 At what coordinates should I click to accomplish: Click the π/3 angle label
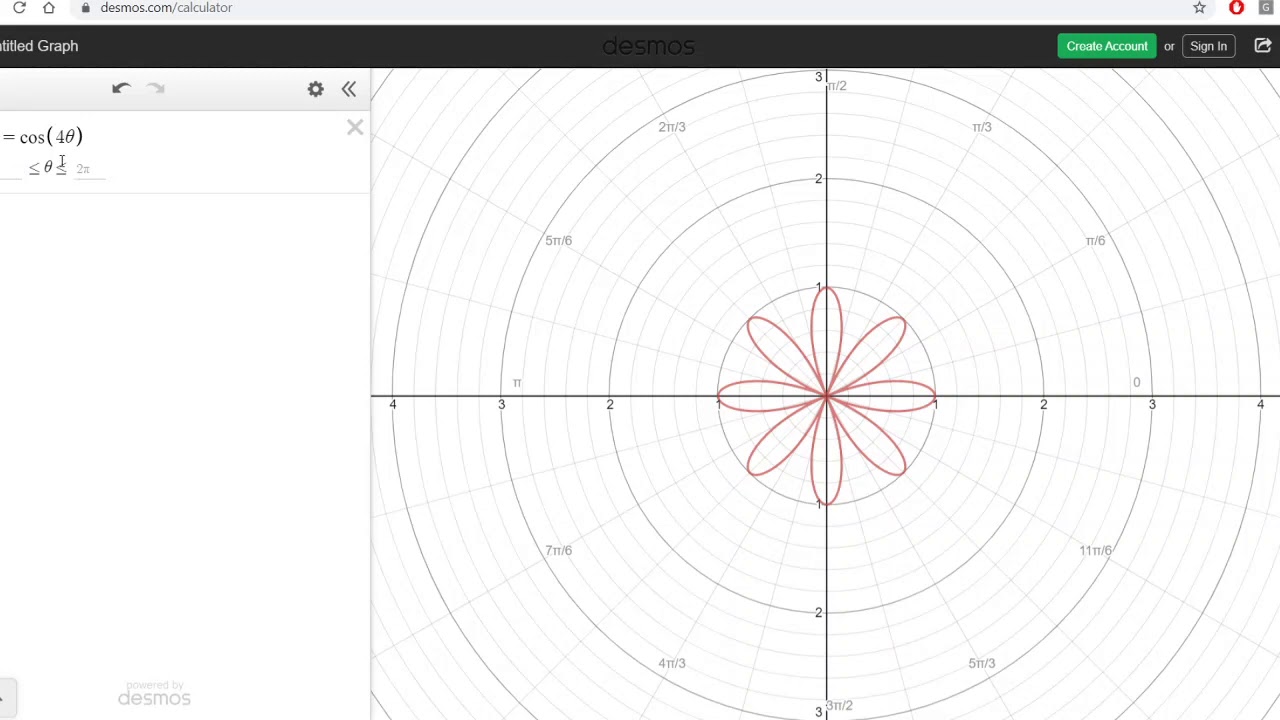(982, 127)
